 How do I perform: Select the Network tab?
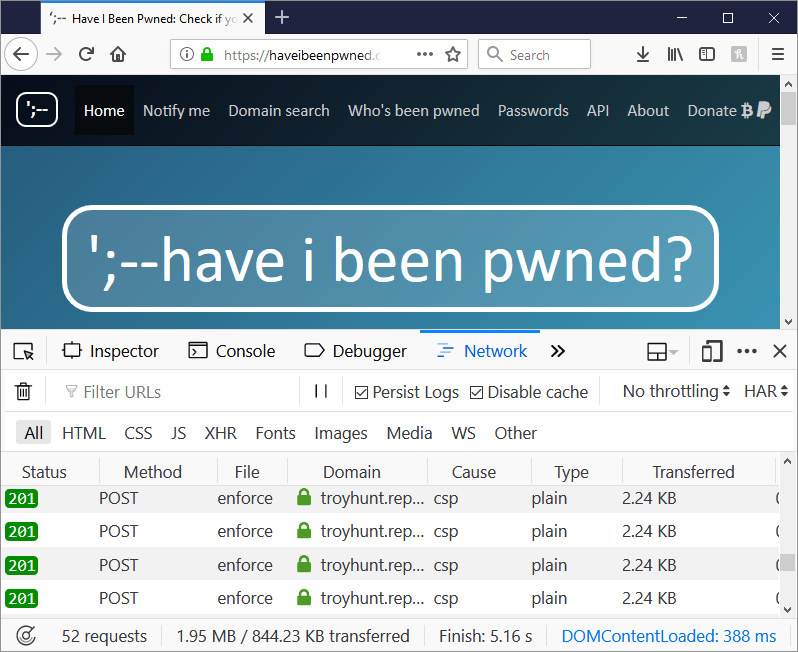tap(482, 351)
